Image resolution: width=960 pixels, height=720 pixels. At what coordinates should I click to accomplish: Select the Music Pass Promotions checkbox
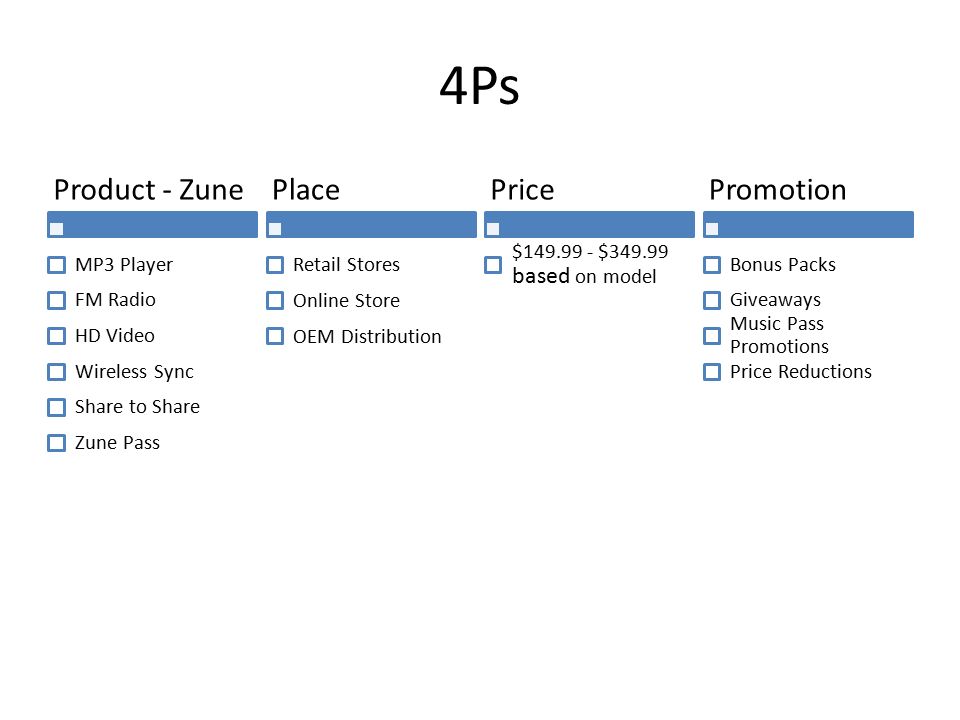click(712, 336)
